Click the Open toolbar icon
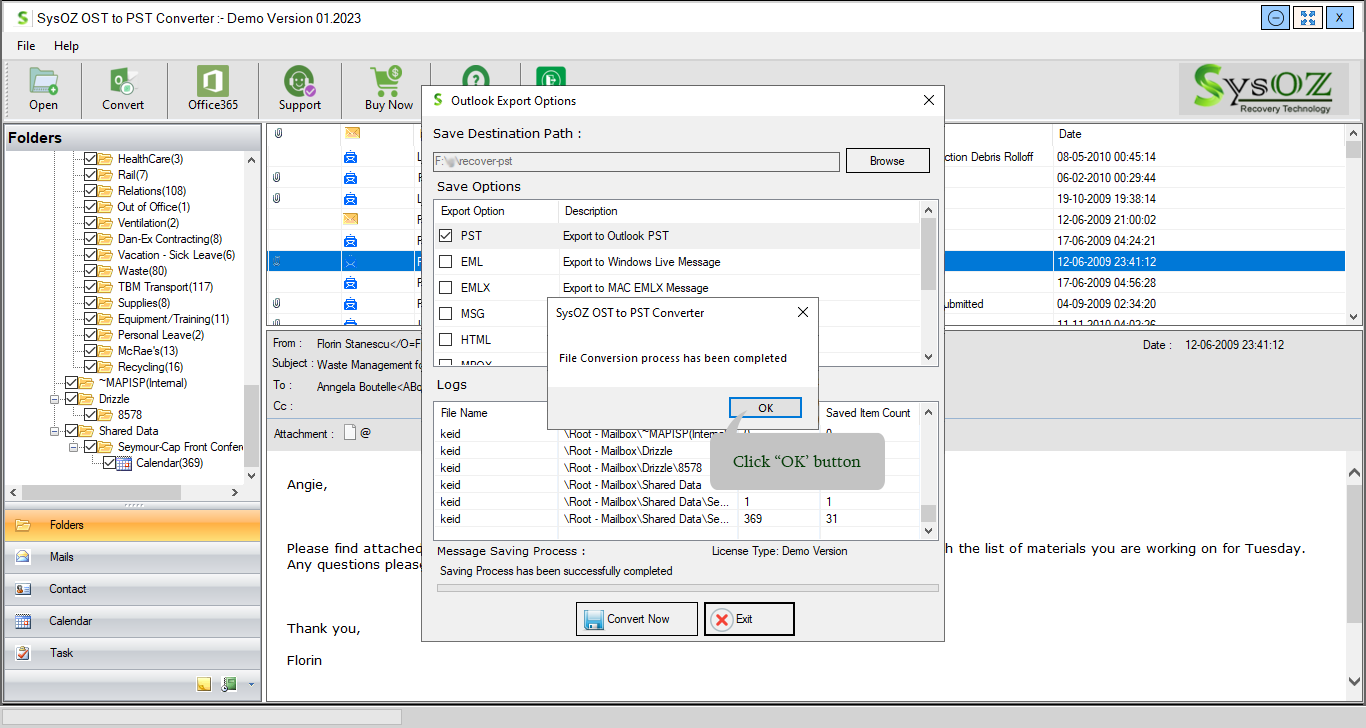Screen dimensions: 1366x728 coord(43,88)
